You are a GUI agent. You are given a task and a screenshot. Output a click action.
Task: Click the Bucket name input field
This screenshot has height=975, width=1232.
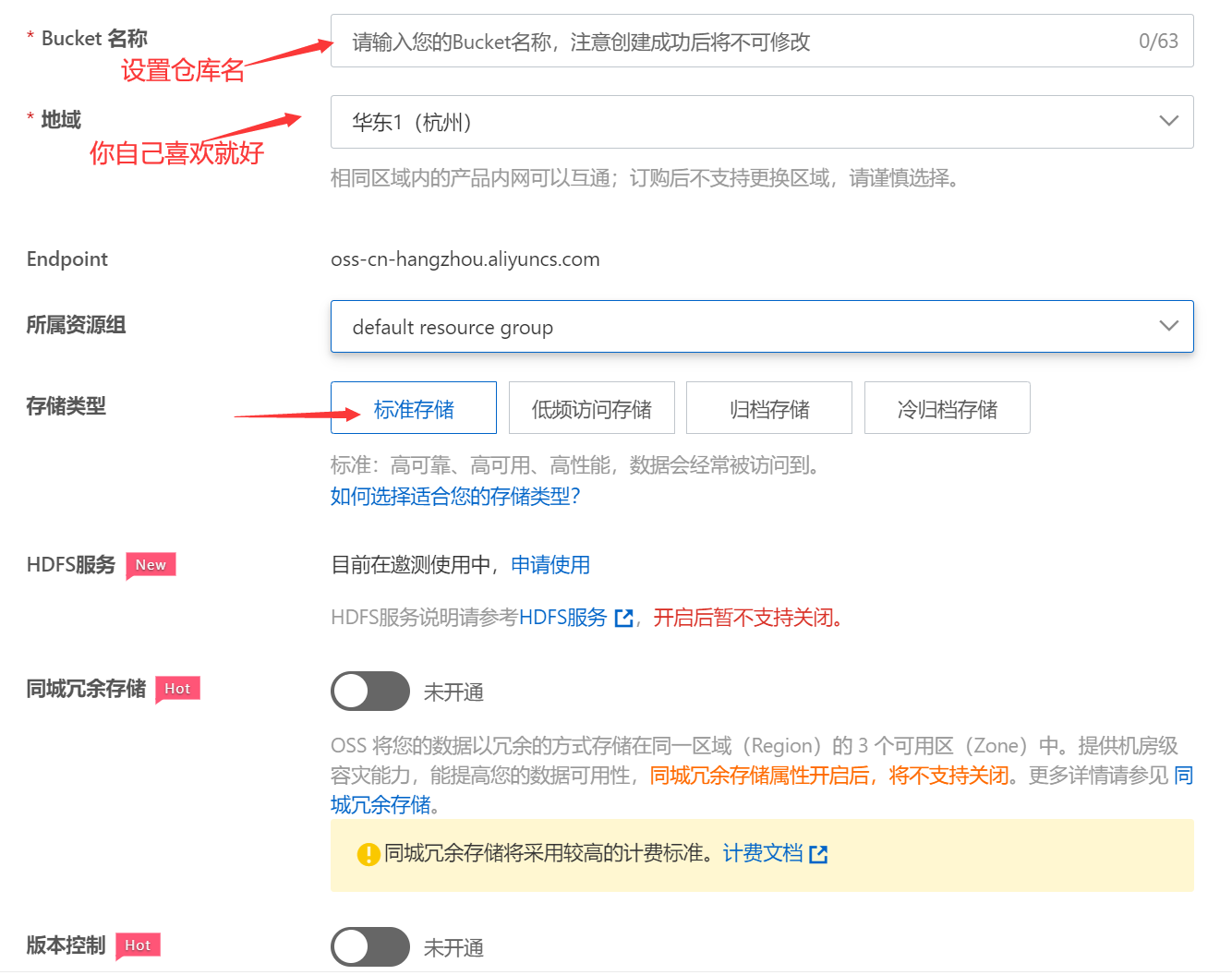(x=762, y=41)
